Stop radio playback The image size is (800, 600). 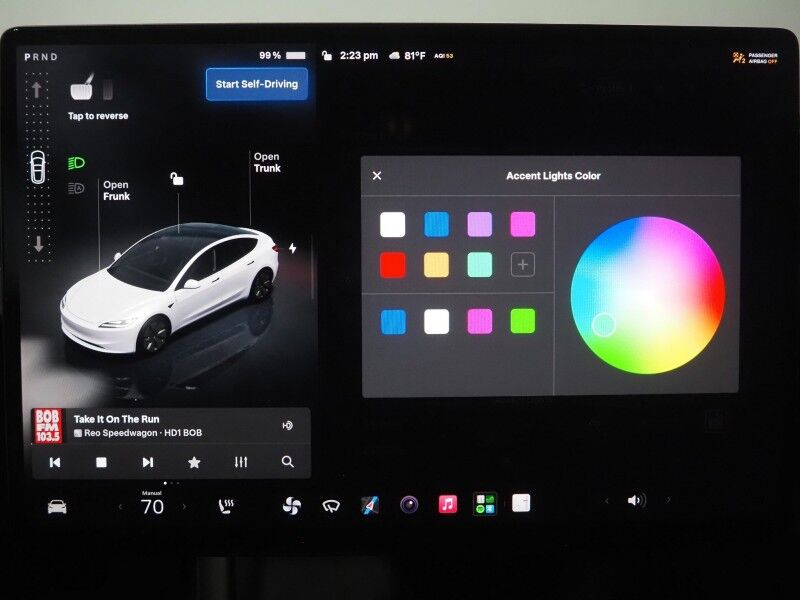click(101, 462)
